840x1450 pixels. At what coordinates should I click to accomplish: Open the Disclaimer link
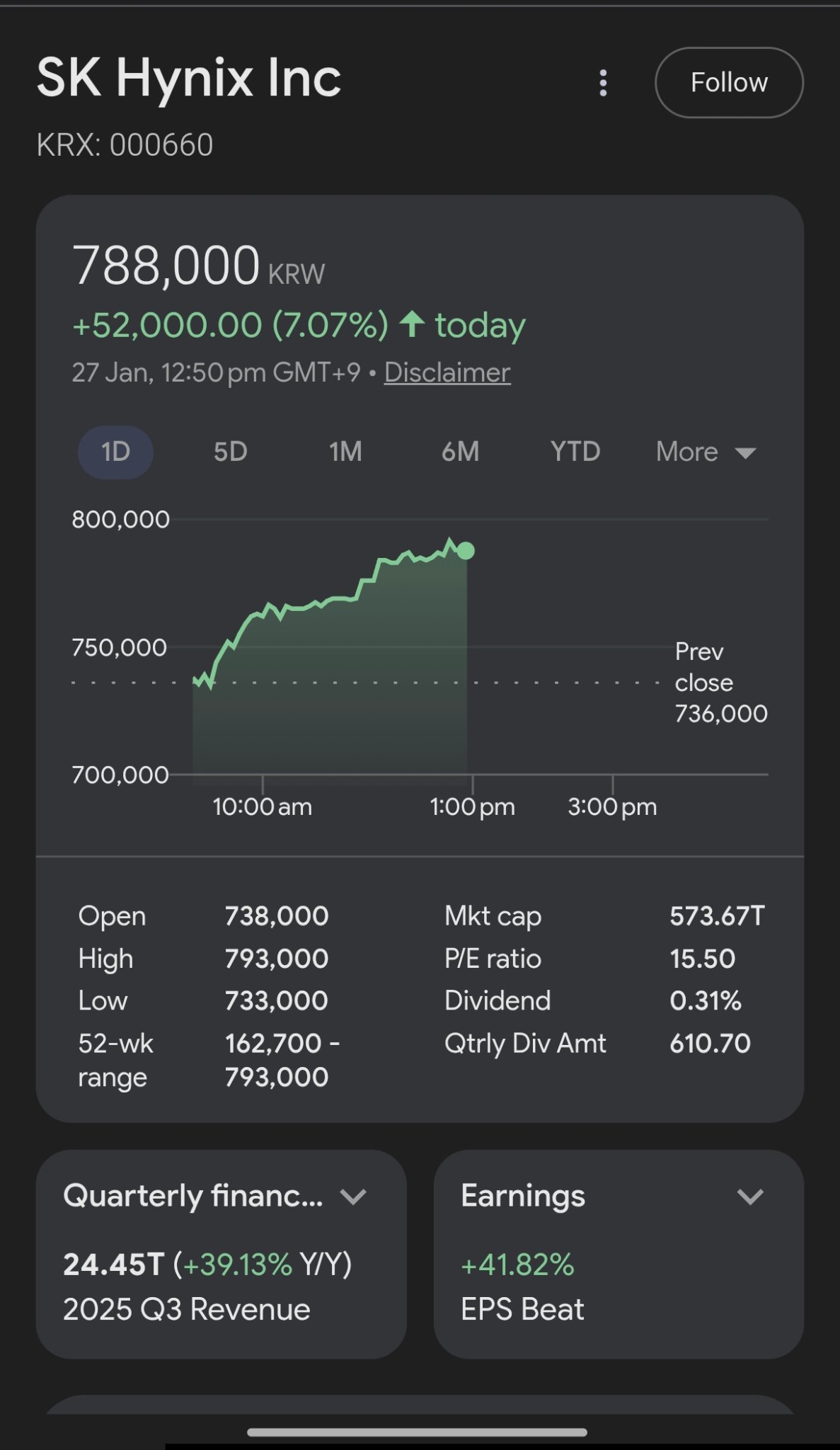click(x=447, y=372)
